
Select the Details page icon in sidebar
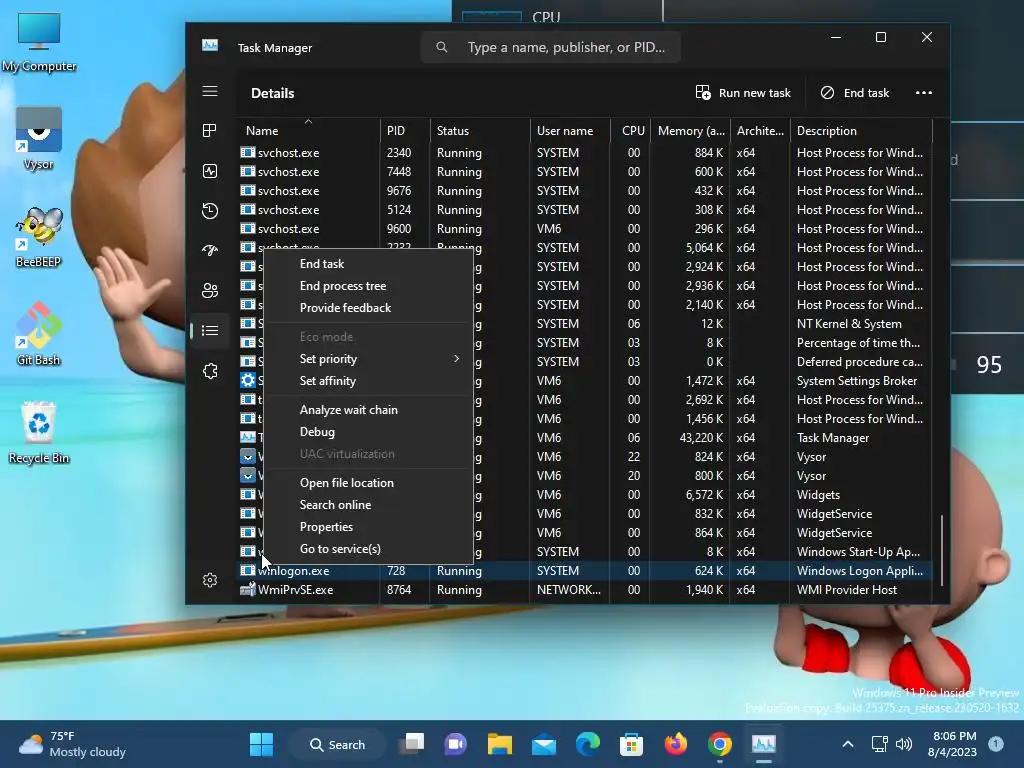point(210,330)
